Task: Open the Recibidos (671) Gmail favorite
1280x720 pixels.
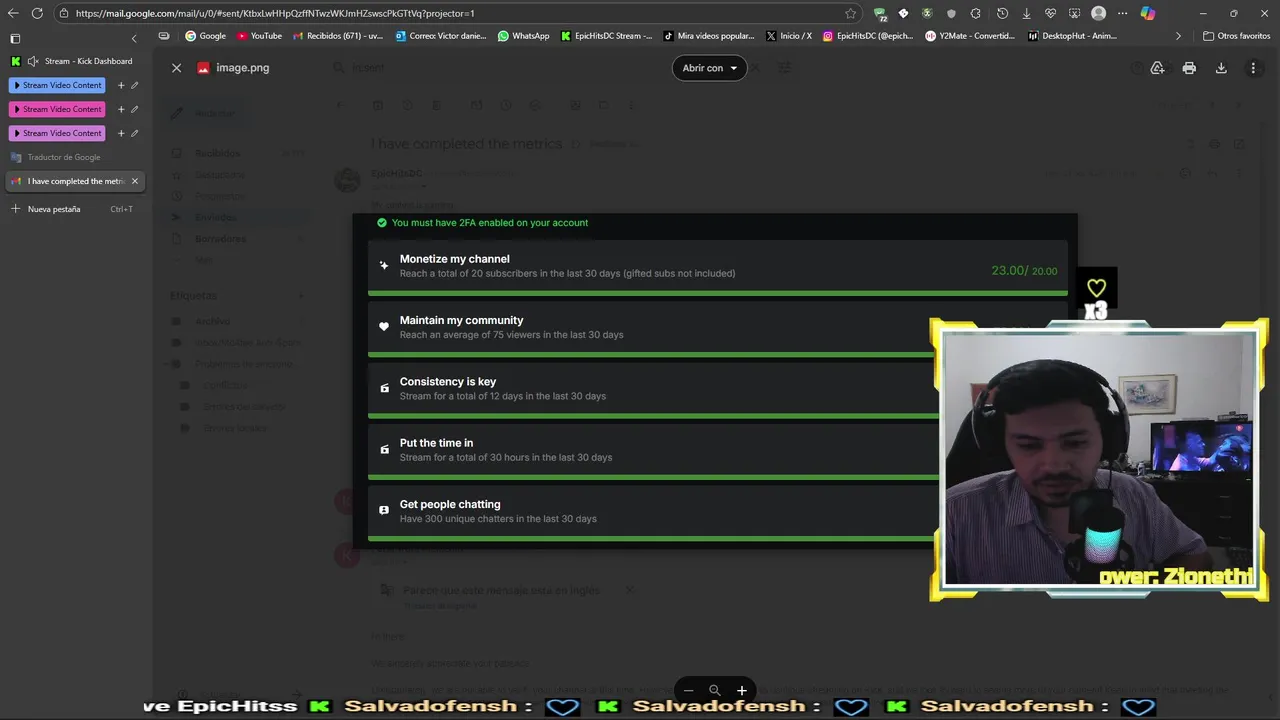Action: point(338,36)
